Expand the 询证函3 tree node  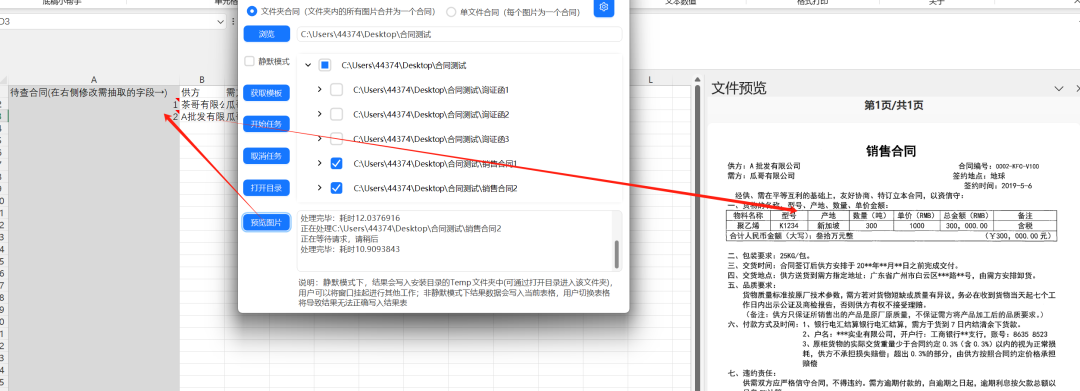(x=319, y=139)
